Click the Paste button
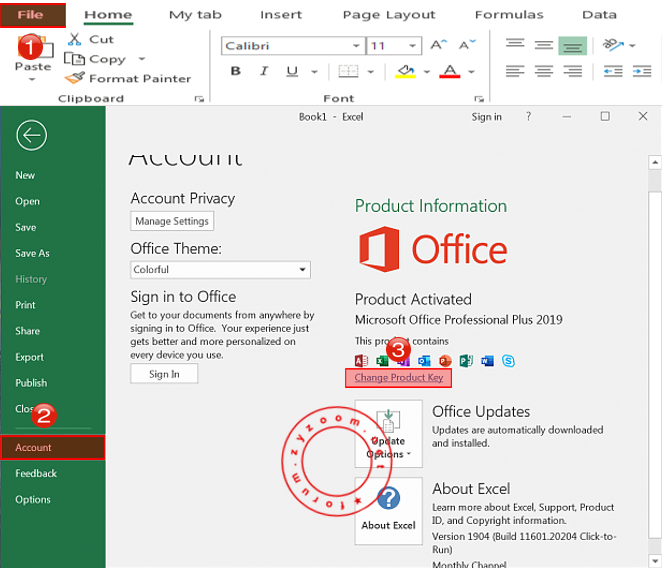The image size is (662, 568). (33, 57)
